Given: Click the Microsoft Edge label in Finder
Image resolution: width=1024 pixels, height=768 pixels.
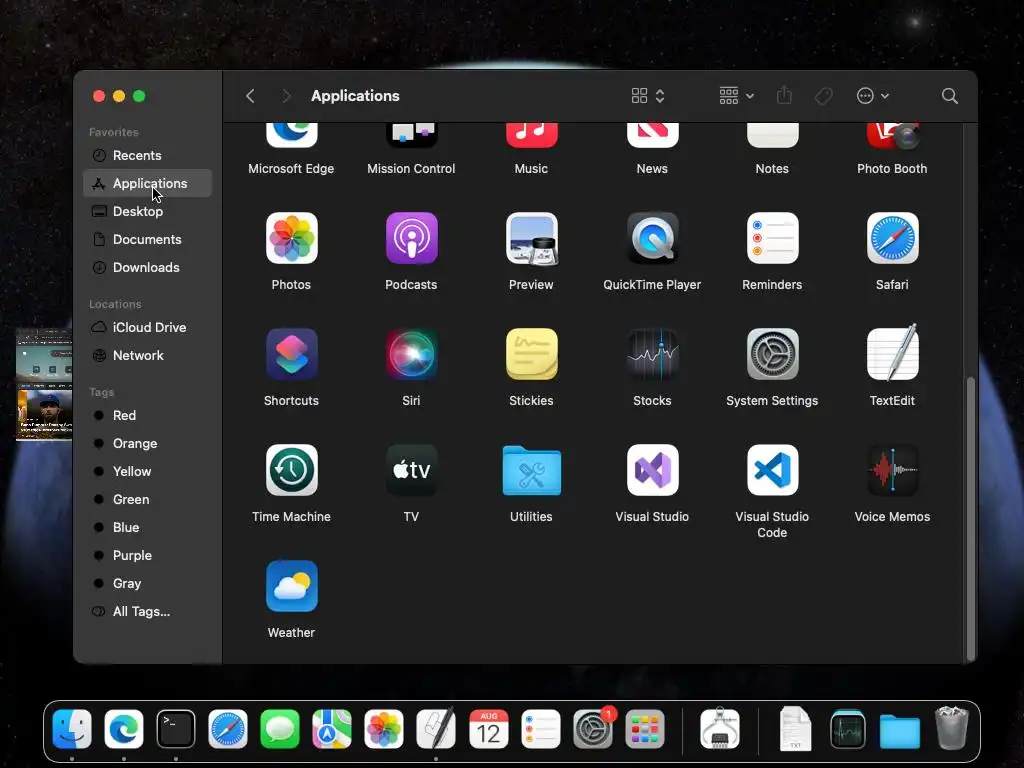Looking at the screenshot, I should (x=291, y=168).
